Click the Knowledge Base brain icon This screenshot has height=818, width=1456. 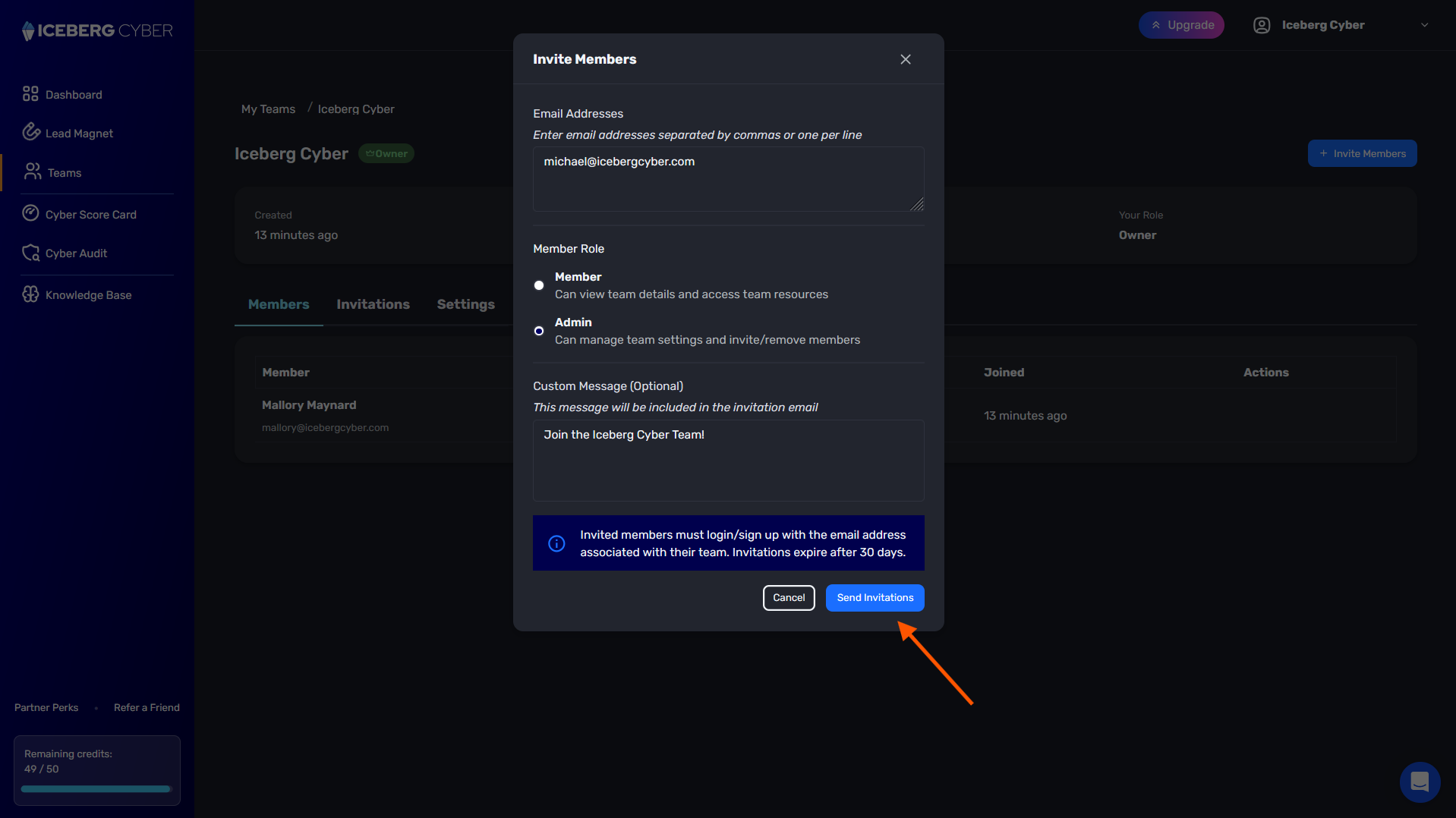pos(30,294)
